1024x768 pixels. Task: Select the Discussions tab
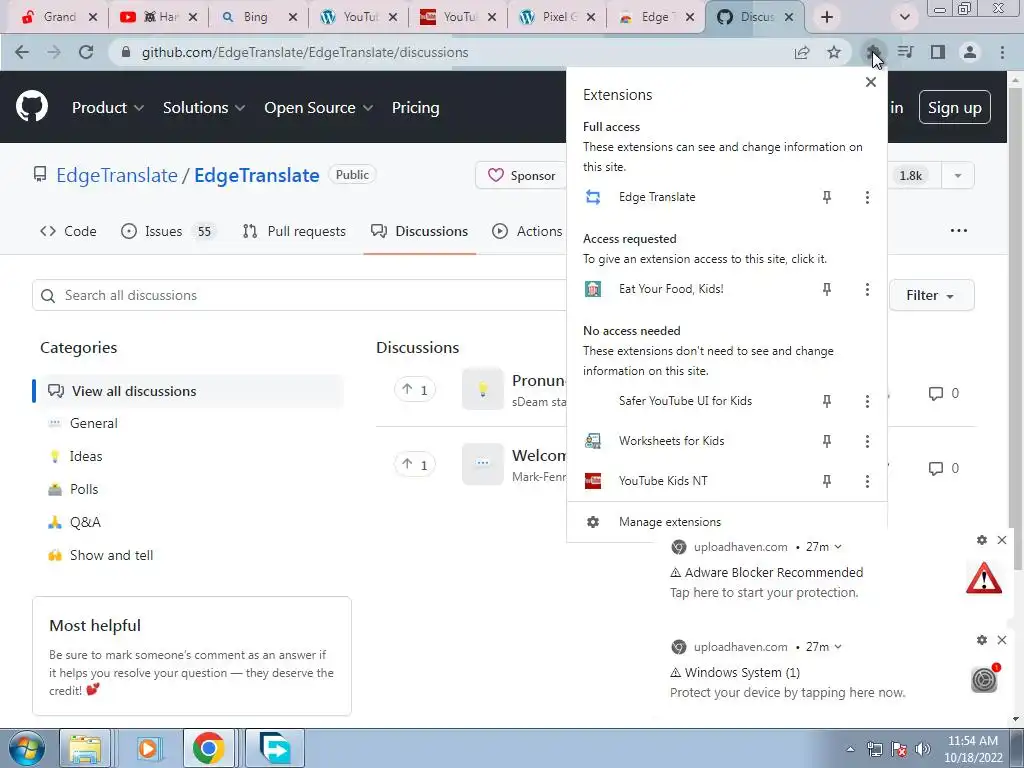click(x=419, y=231)
